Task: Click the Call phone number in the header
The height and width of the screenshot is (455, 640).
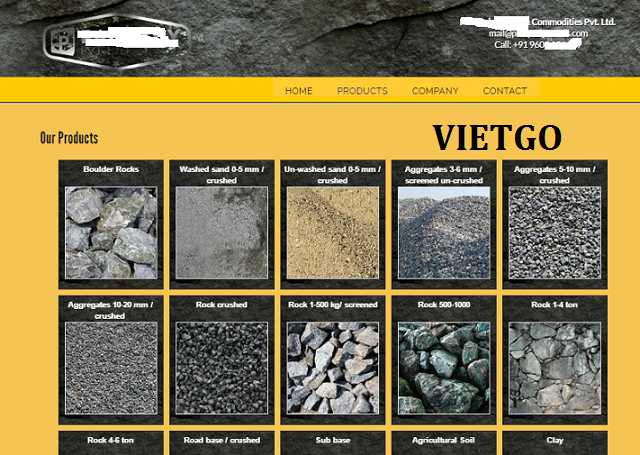Action: [x=538, y=44]
